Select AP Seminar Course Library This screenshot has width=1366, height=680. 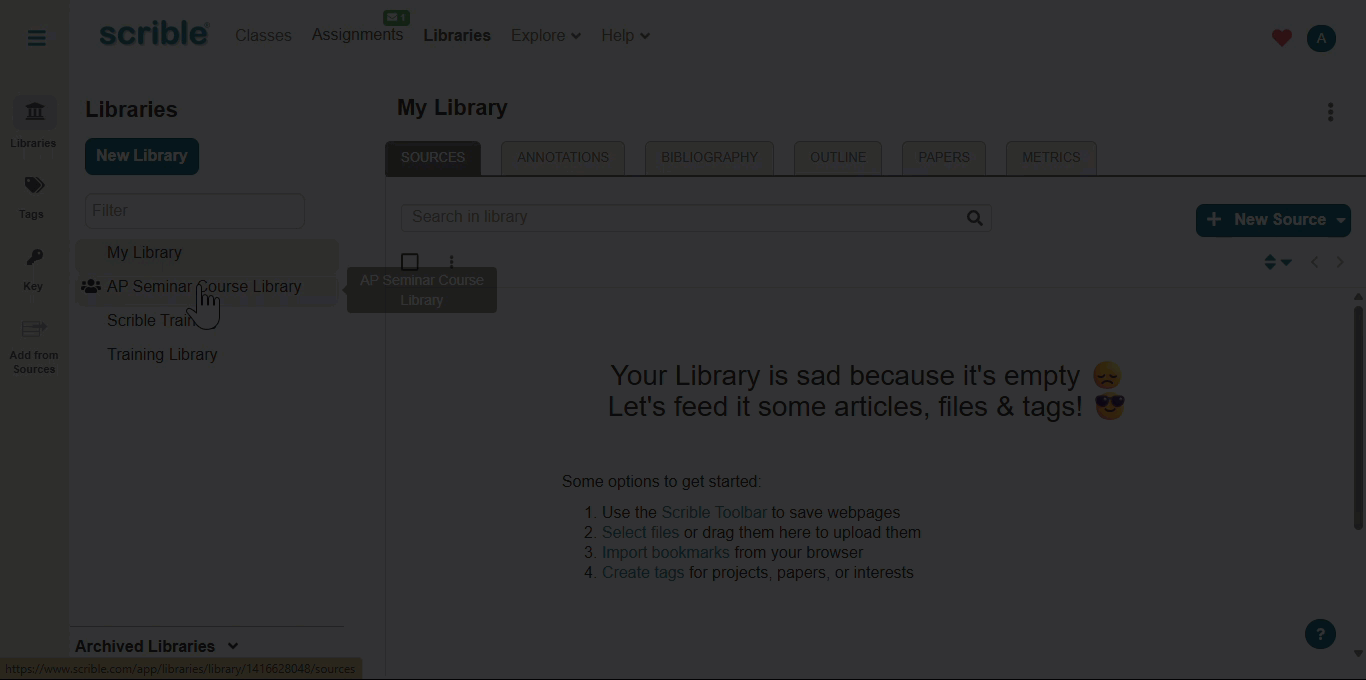[x=207, y=287]
